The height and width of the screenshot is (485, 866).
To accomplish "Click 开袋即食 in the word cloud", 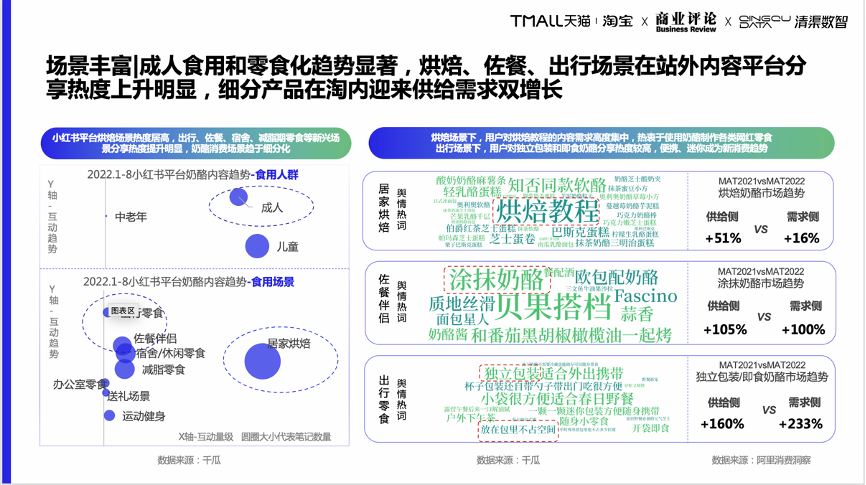I will pyautogui.click(x=651, y=428).
